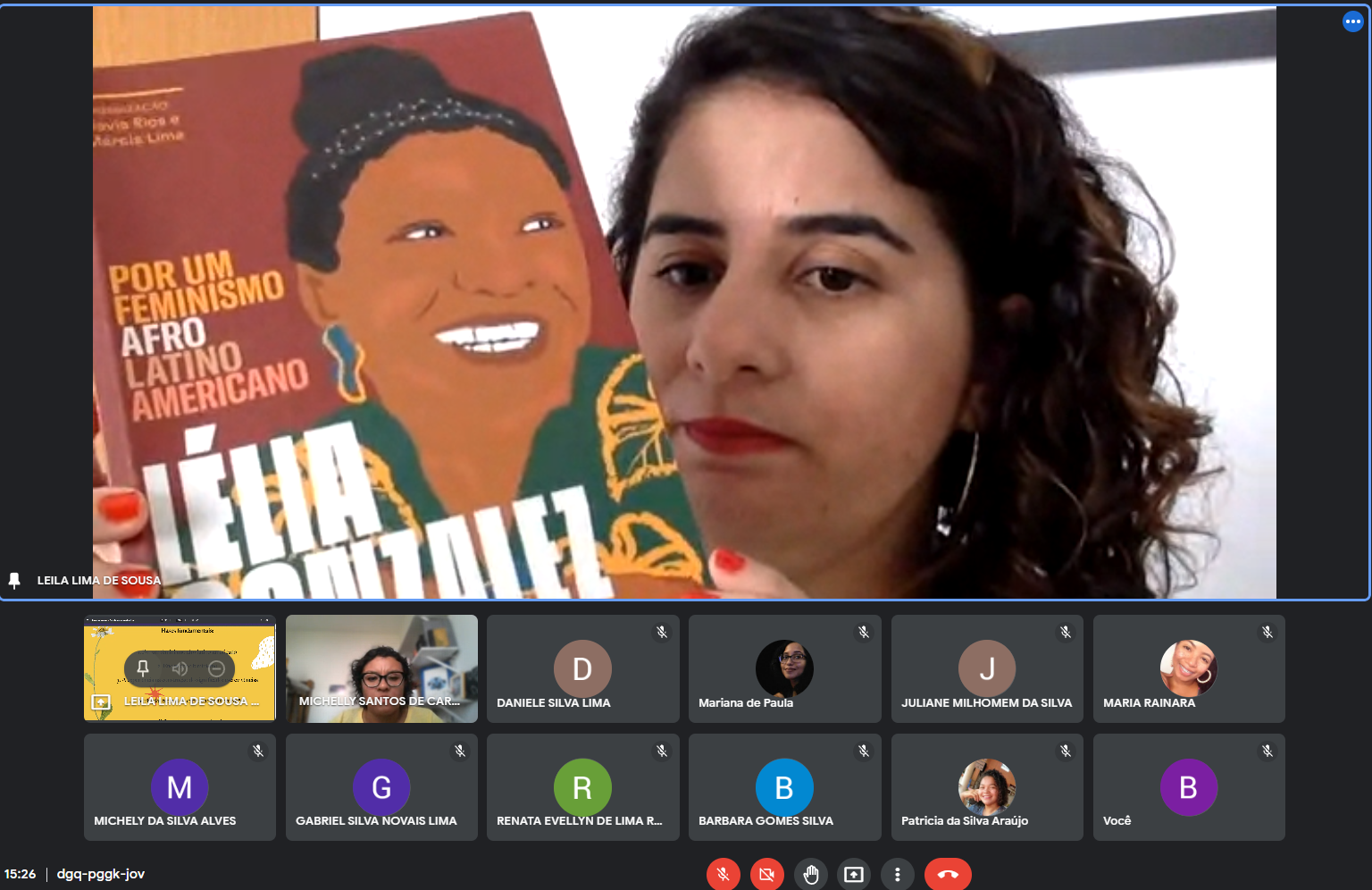Image resolution: width=1372 pixels, height=890 pixels.
Task: Click the presentation icon on Leila's shared-screen tile
Action: coord(101,702)
